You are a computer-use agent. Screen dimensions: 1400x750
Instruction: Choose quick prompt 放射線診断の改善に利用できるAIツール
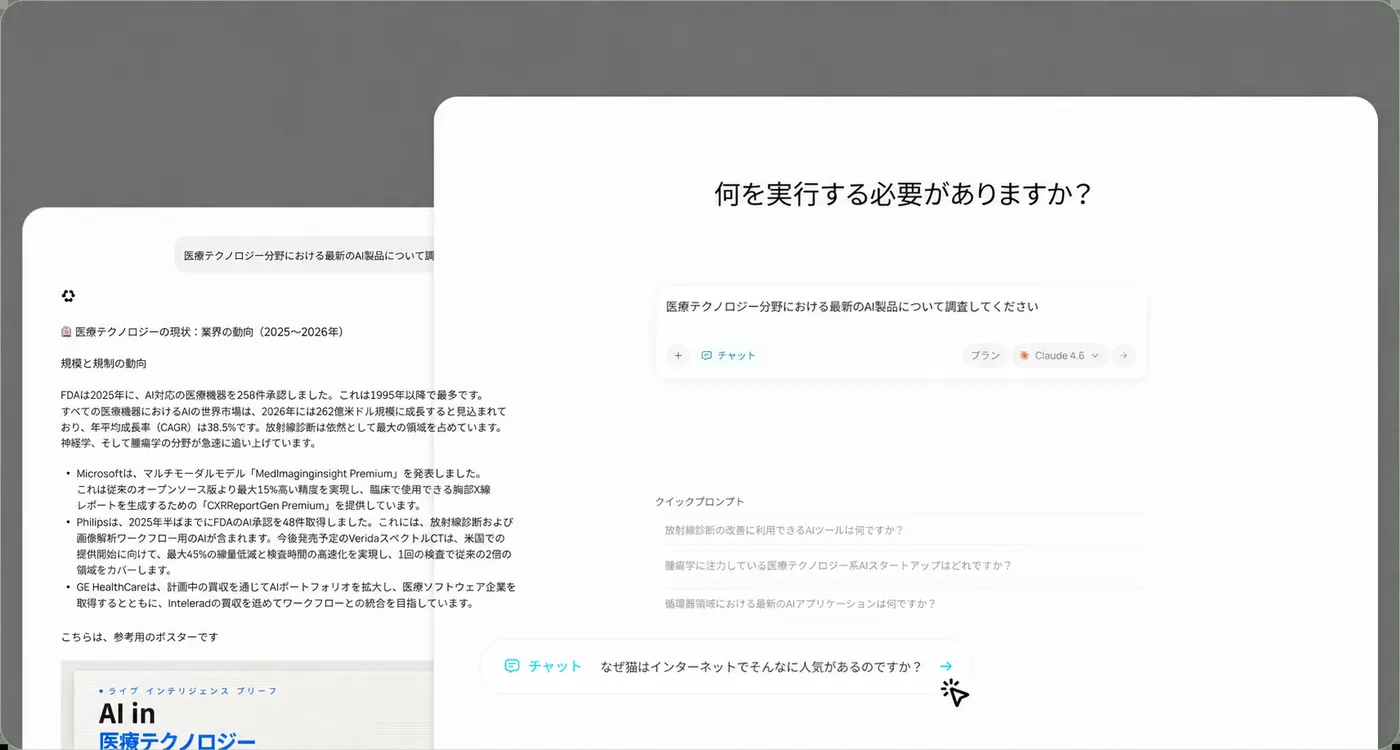(784, 530)
